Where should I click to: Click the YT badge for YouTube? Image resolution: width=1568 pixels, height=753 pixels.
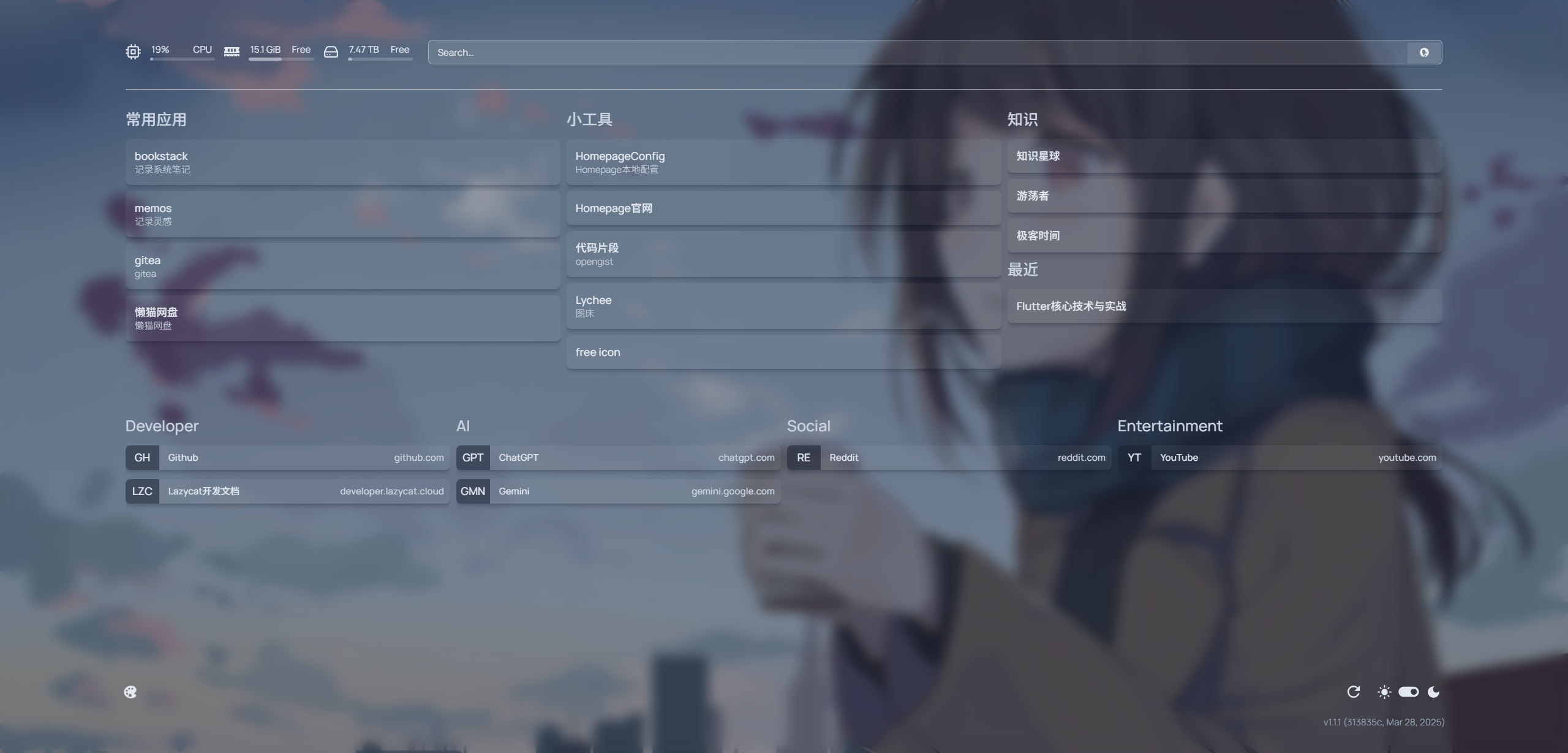pos(1134,458)
